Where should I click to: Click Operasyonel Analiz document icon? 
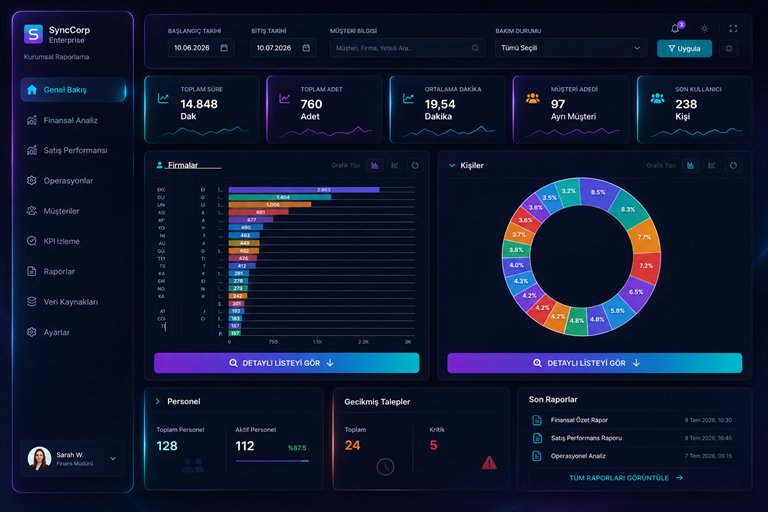537,456
